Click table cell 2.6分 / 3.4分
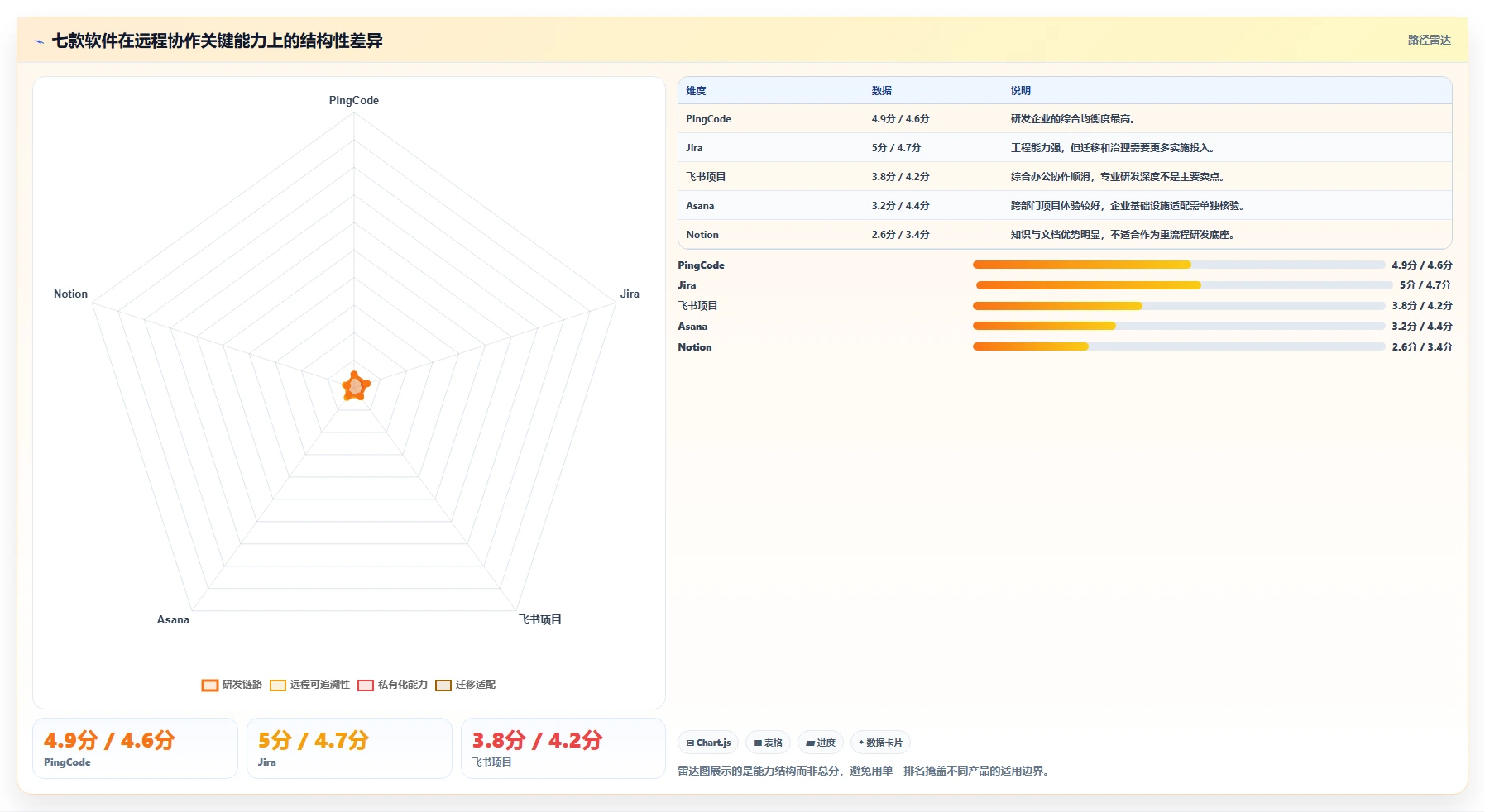The width and height of the screenshot is (1485, 812). [900, 235]
